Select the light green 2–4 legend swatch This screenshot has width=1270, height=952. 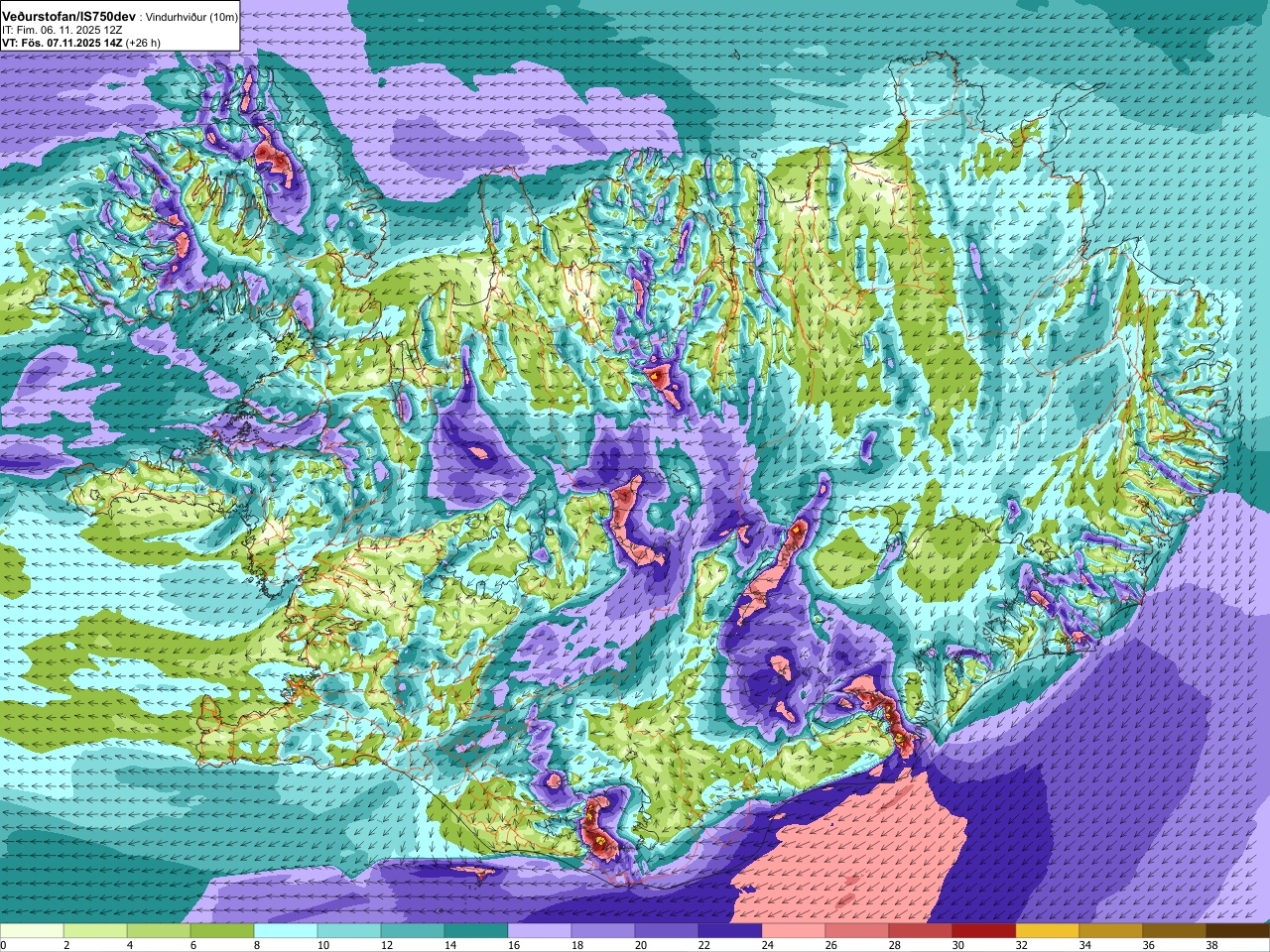point(95,931)
